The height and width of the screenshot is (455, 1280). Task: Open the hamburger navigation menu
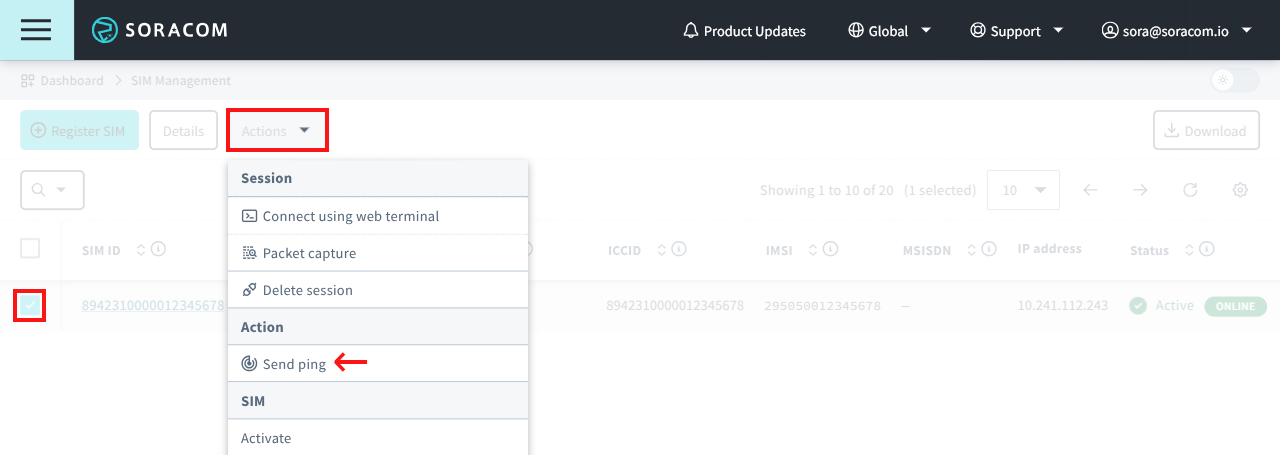click(x=36, y=30)
